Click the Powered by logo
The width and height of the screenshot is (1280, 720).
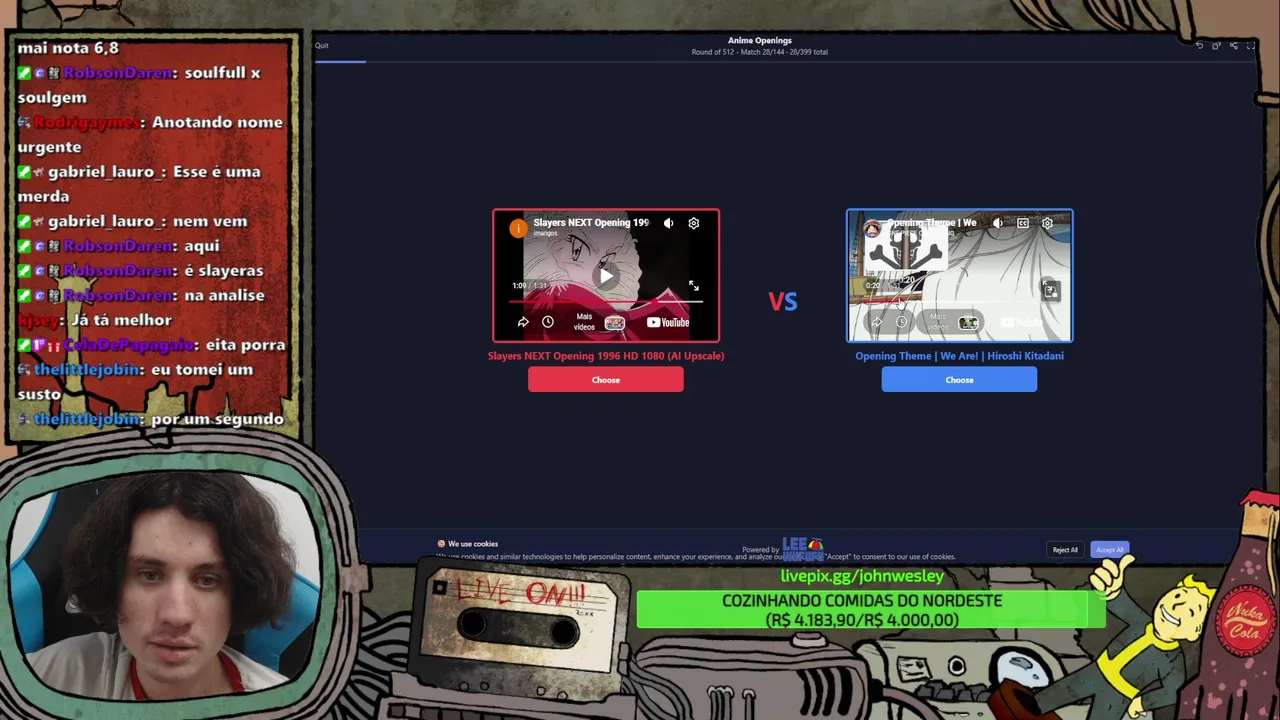click(802, 549)
